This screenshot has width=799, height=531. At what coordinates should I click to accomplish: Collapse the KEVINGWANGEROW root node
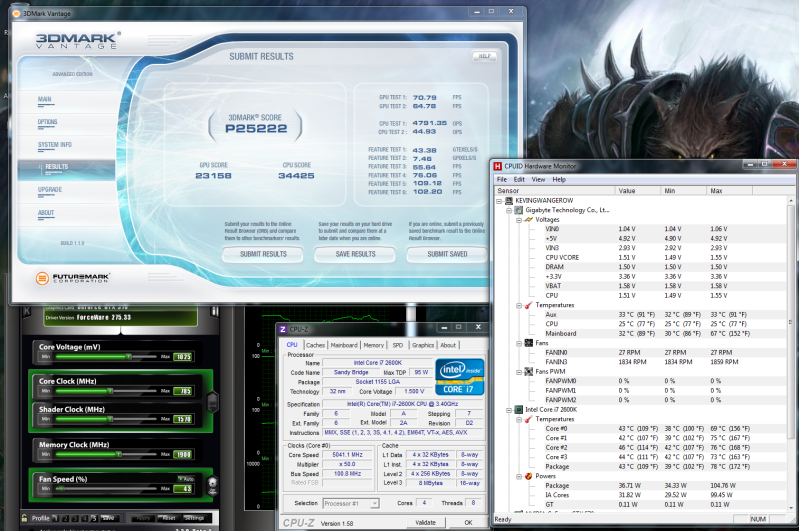[499, 201]
